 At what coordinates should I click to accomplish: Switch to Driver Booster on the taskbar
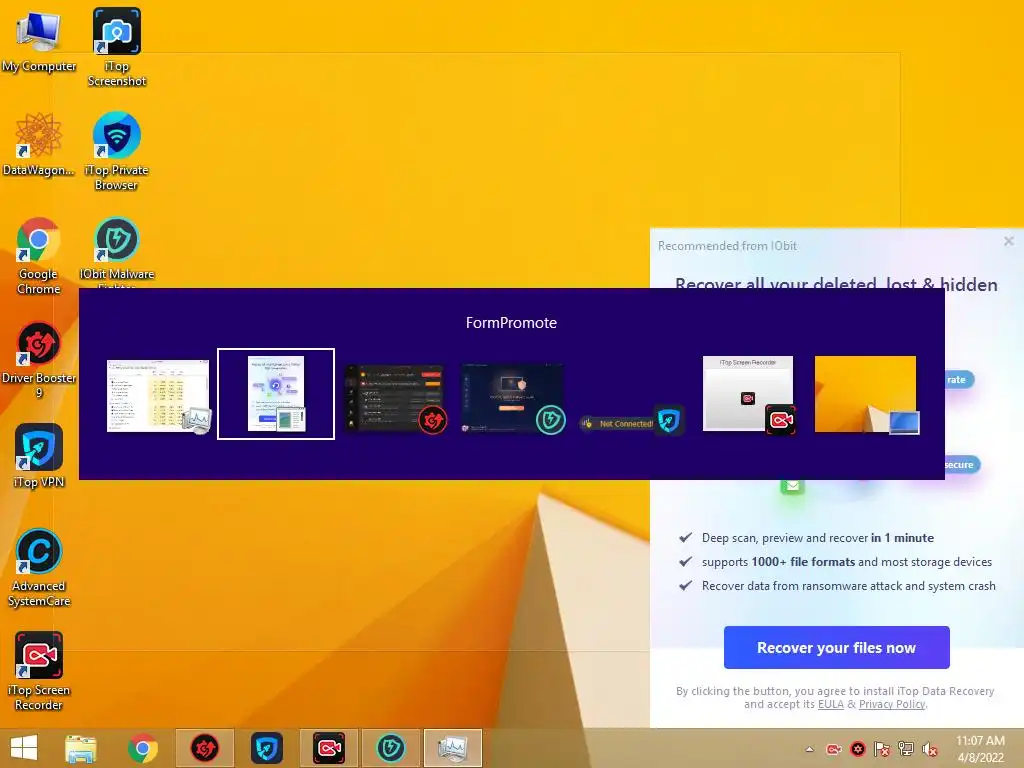point(204,748)
